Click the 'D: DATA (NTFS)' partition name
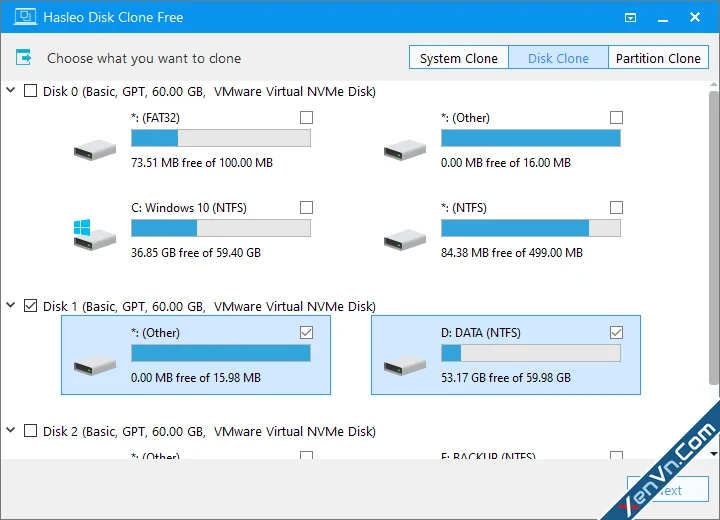 (x=481, y=333)
